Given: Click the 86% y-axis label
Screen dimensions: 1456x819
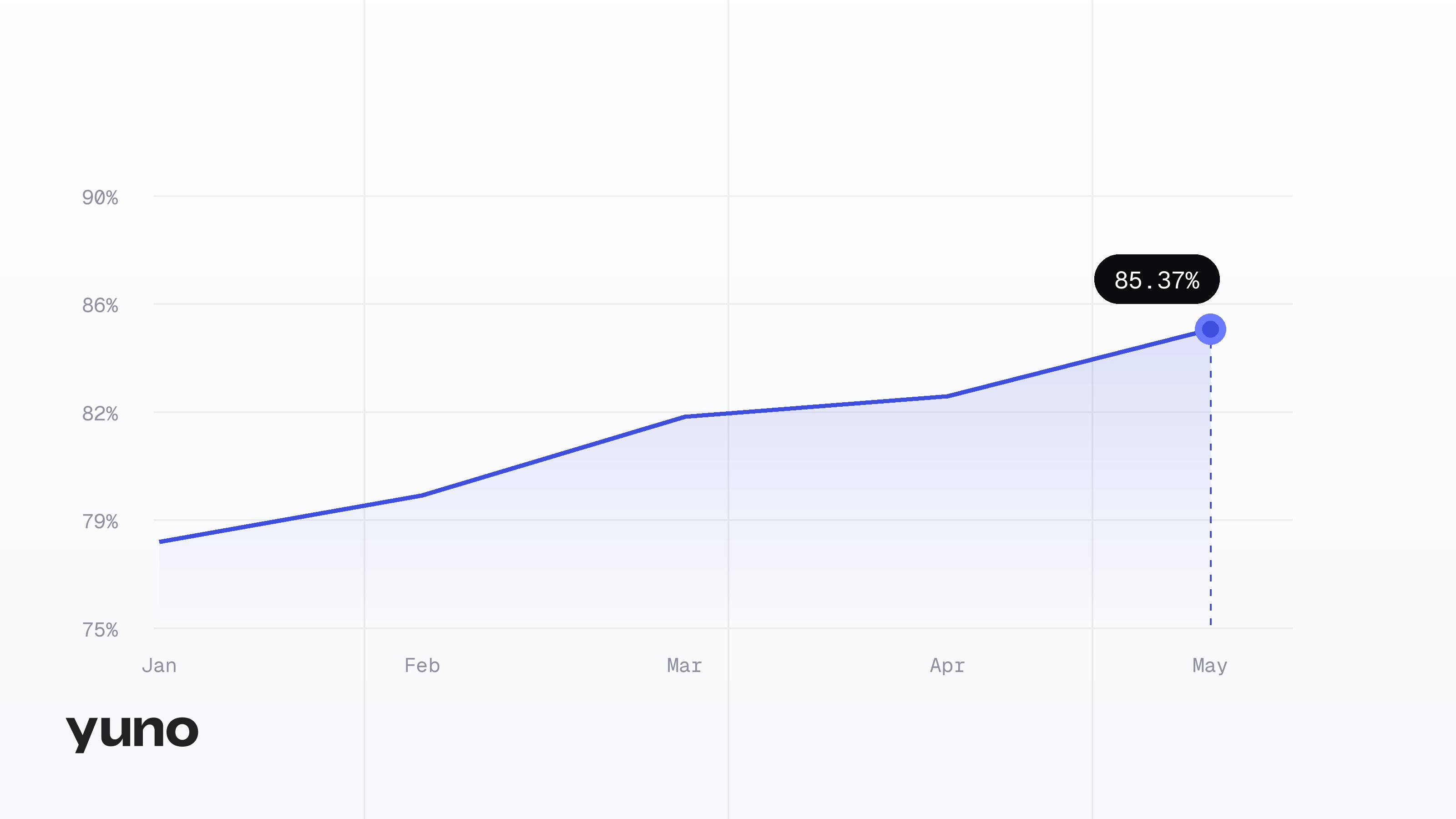Looking at the screenshot, I should pyautogui.click(x=100, y=305).
